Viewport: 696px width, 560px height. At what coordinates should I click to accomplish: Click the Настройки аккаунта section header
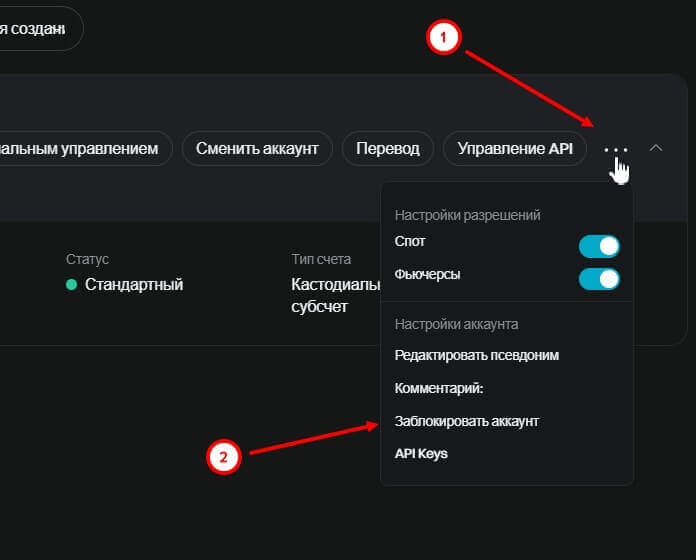coord(456,324)
